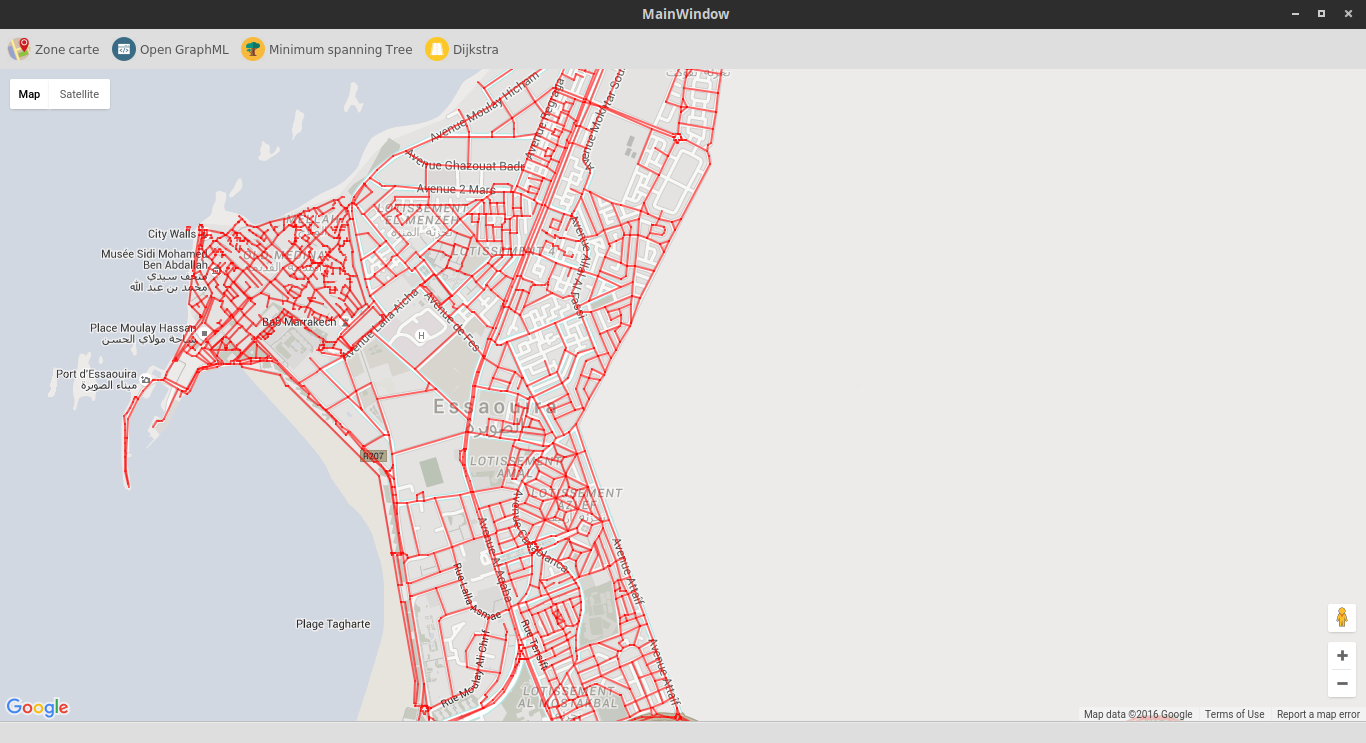Click the Zone carte map icon
This screenshot has height=743, width=1366.
[x=19, y=49]
